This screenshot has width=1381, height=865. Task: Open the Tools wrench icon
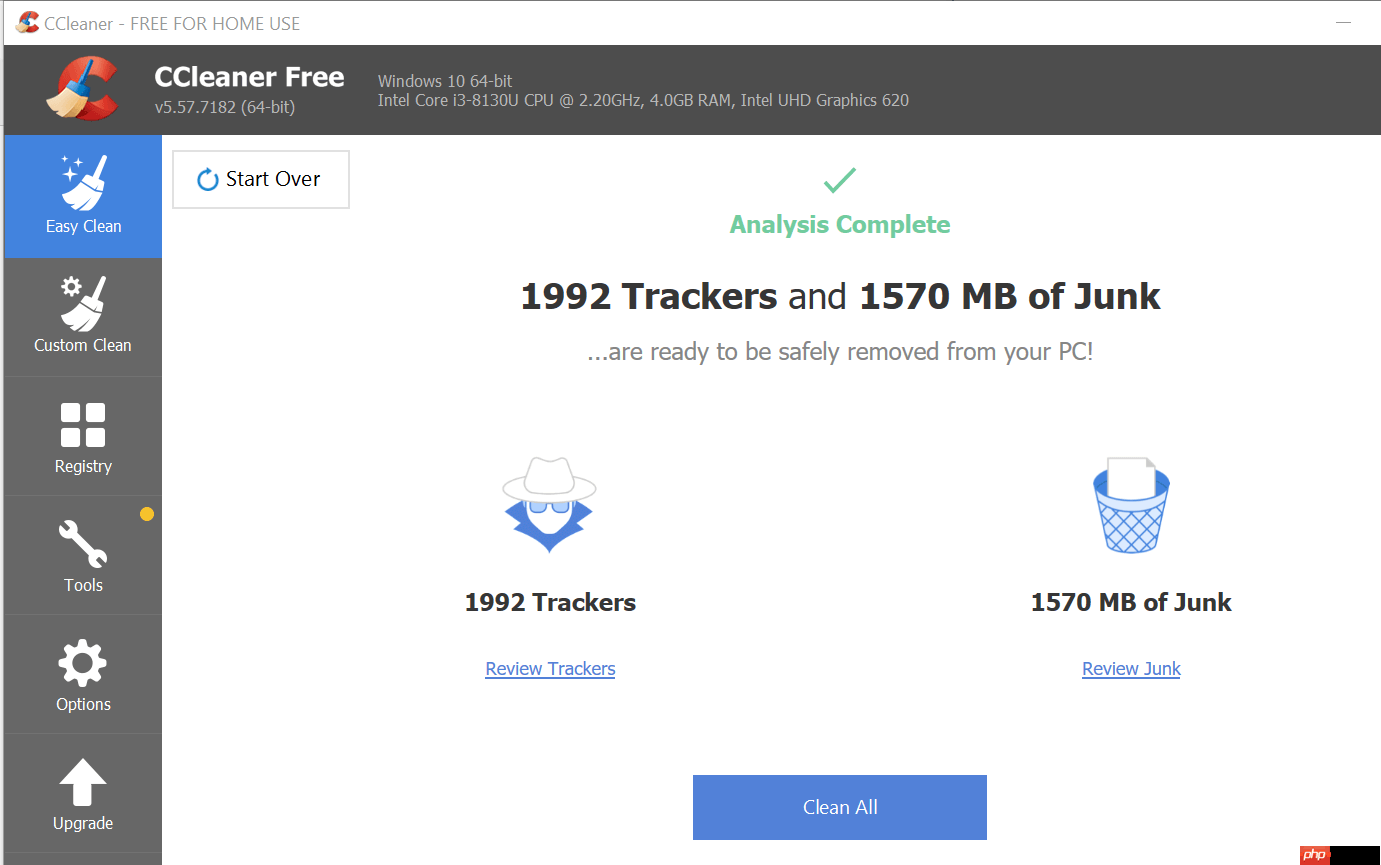click(x=83, y=544)
